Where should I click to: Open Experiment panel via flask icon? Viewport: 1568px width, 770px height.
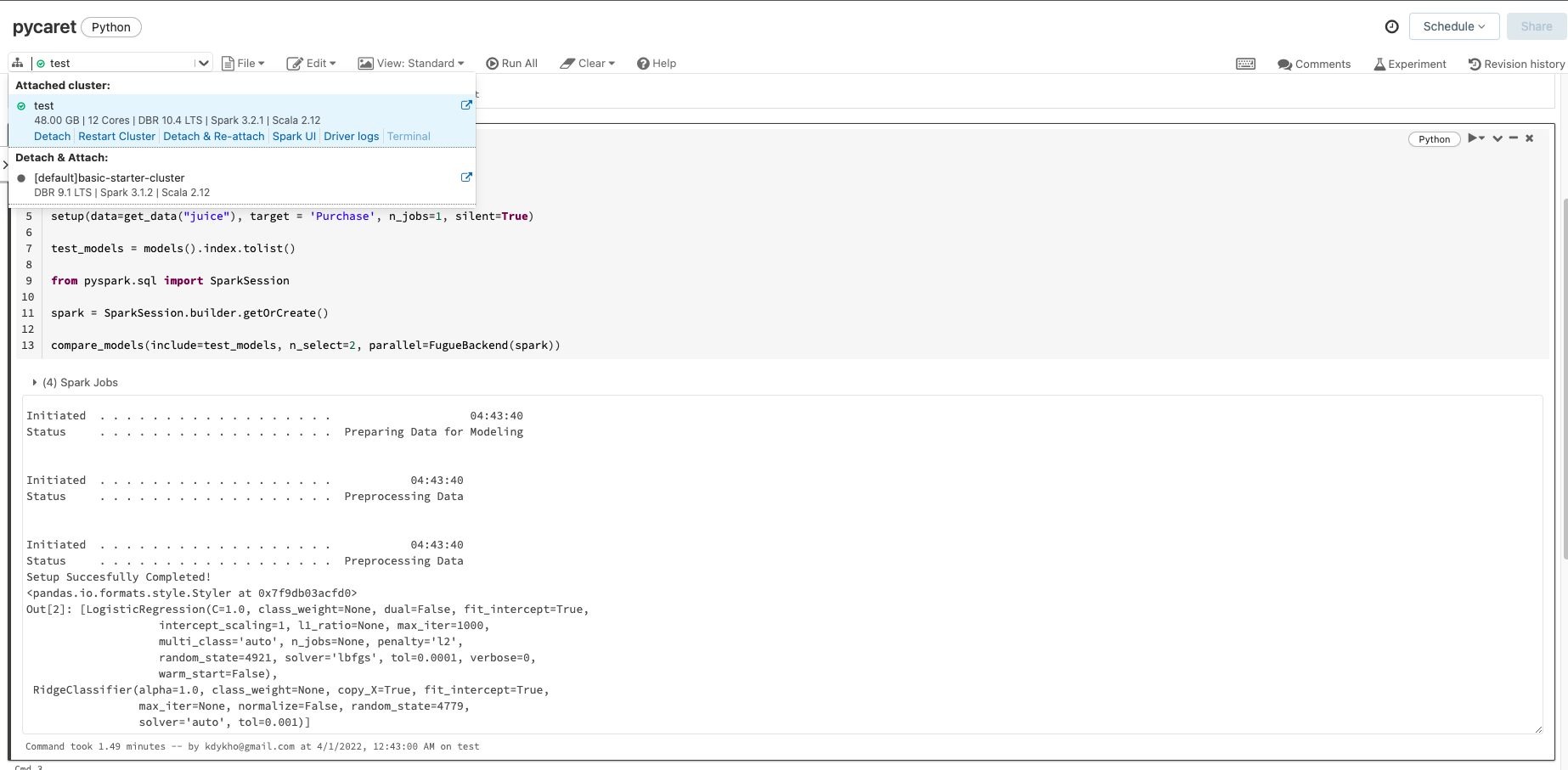[x=1410, y=64]
